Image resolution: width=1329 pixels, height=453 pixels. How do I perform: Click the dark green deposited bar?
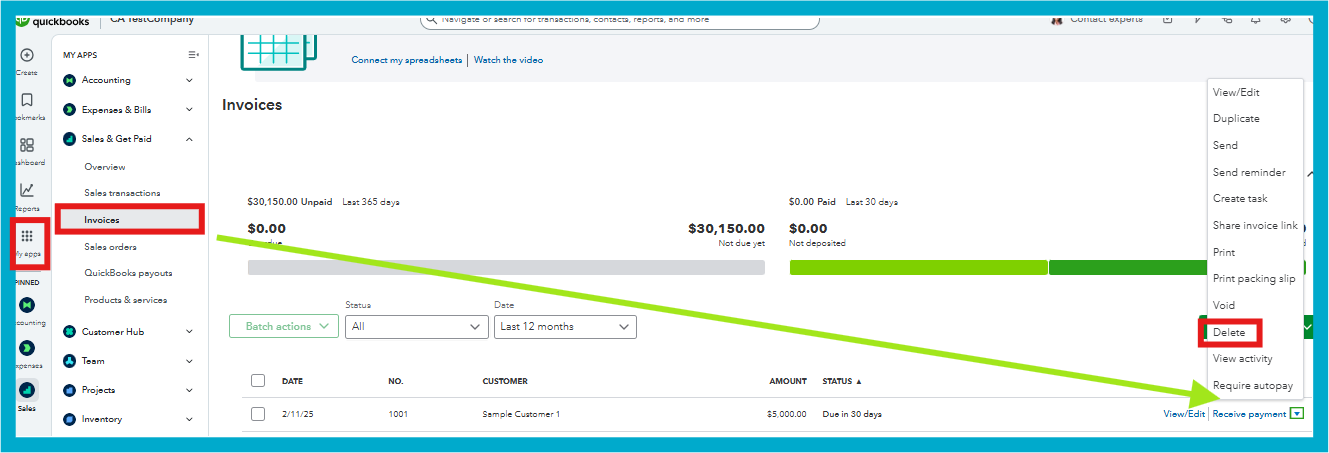[1128, 267]
